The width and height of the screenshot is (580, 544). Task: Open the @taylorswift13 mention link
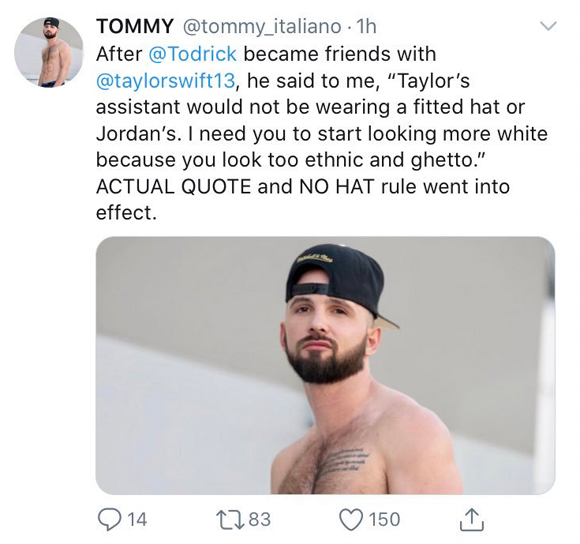tap(165, 81)
